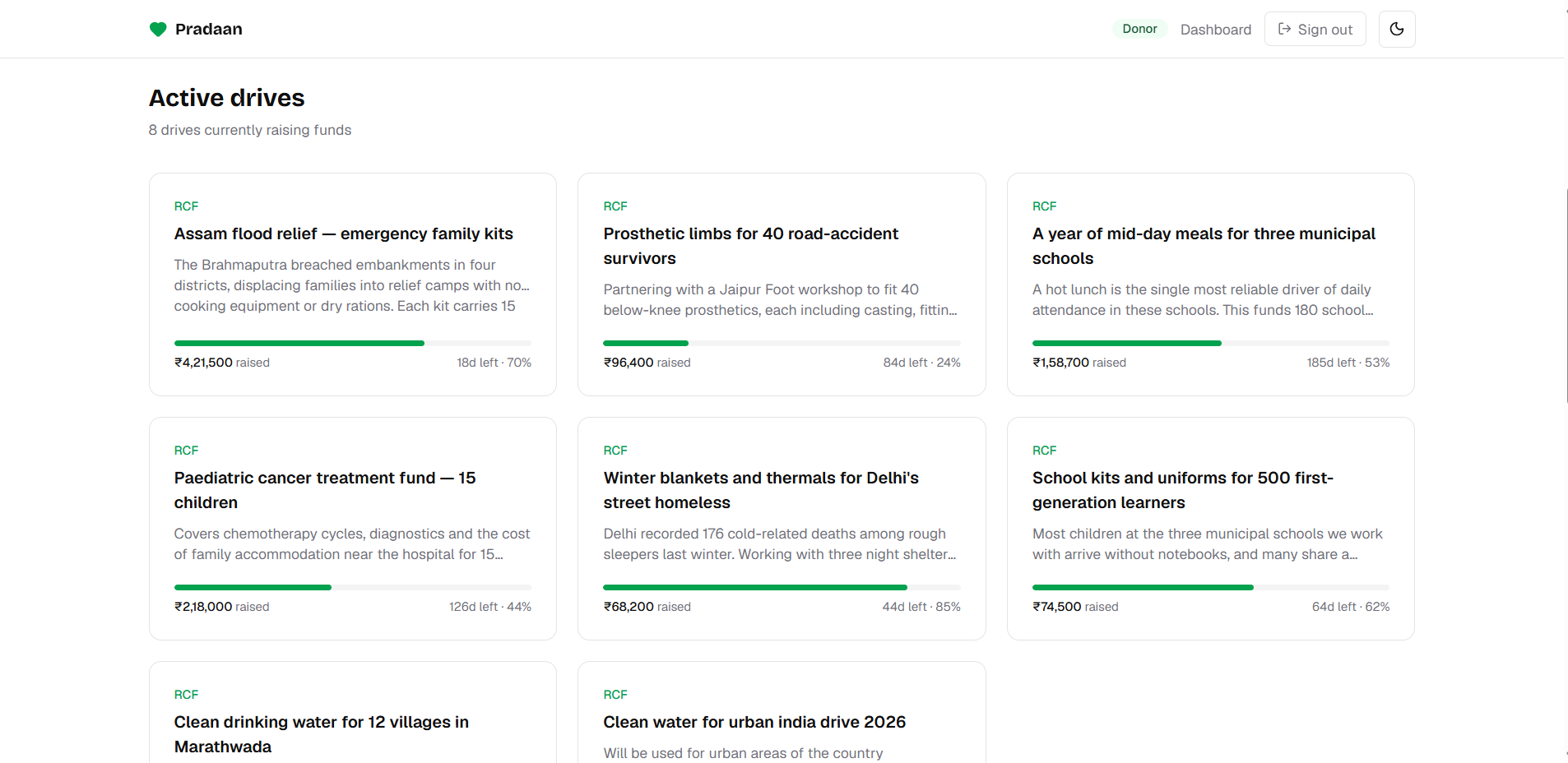
Task: Click the RCF label on Winter blankets card
Action: (615, 451)
